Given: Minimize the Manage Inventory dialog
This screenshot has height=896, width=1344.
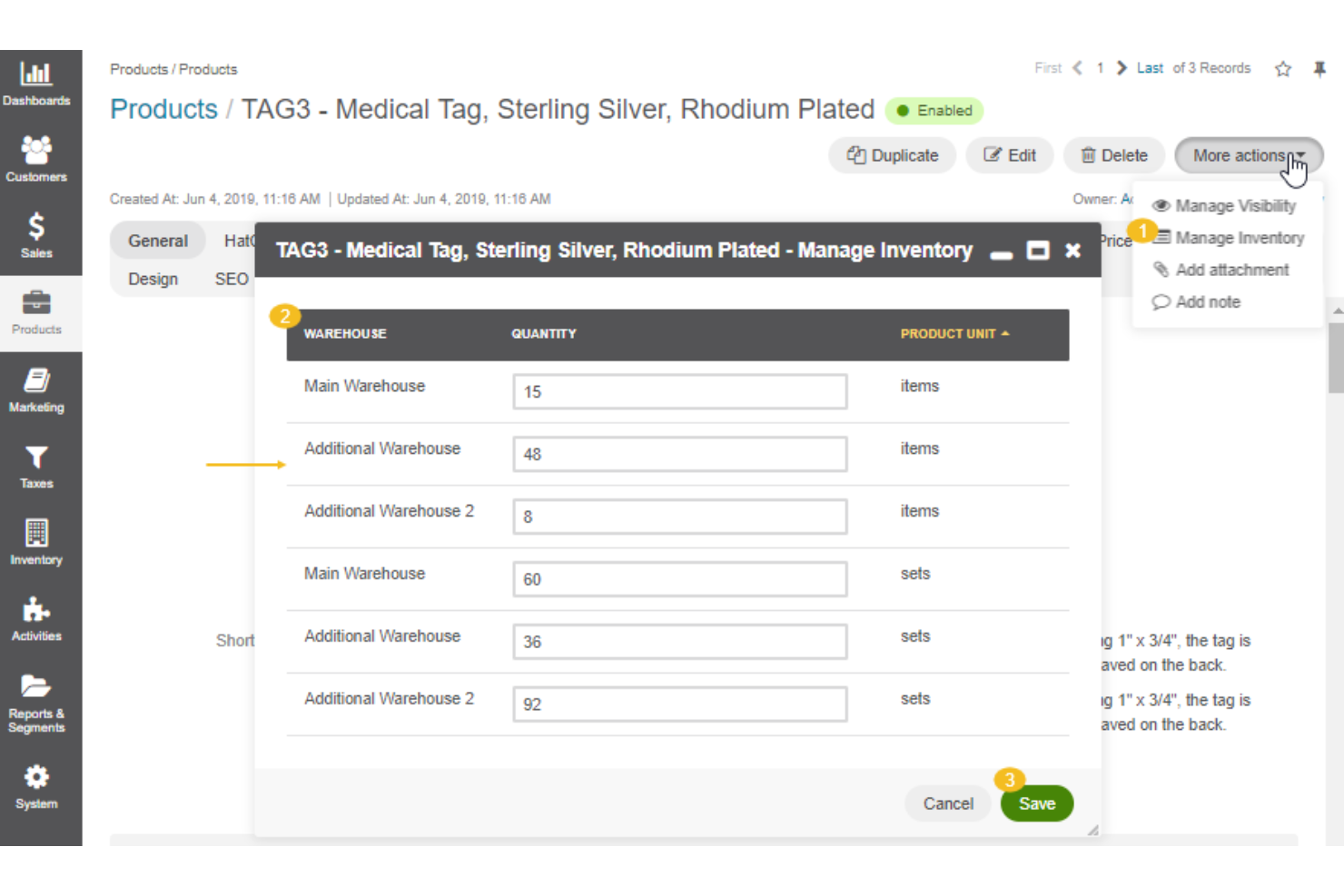Looking at the screenshot, I should click(x=1002, y=255).
